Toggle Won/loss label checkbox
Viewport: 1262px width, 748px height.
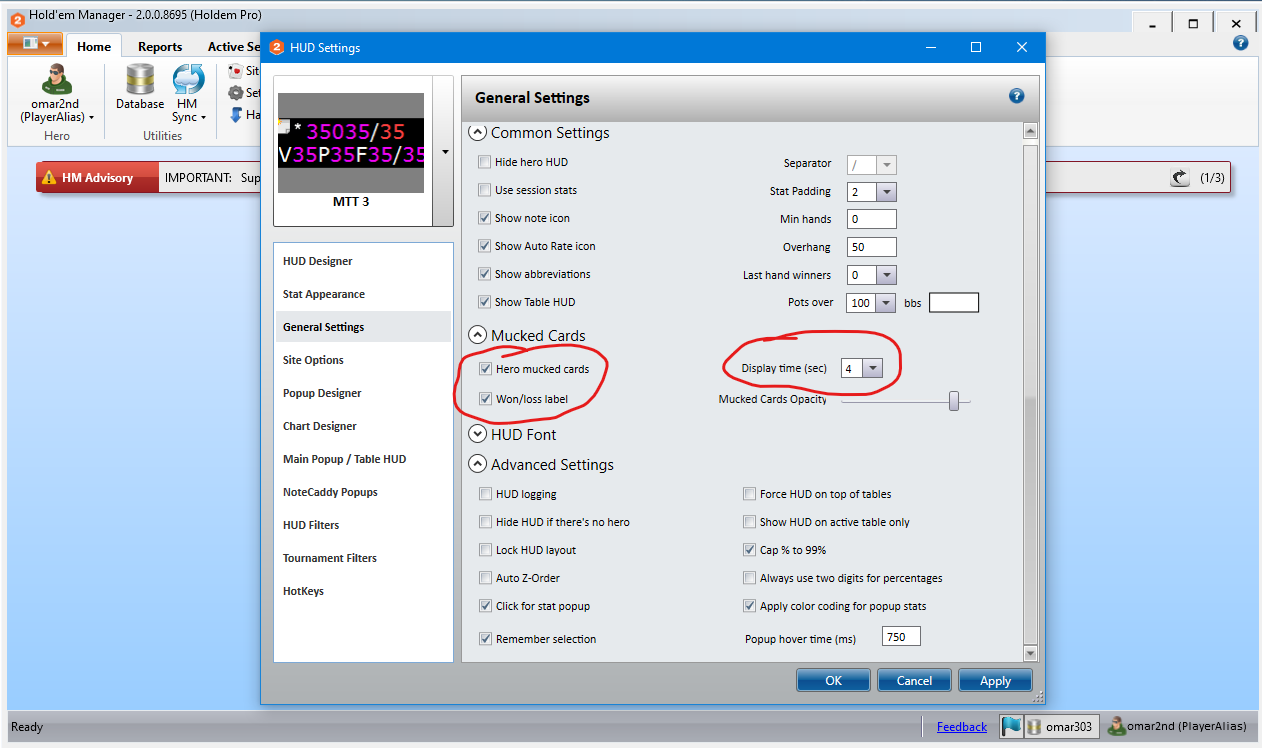click(x=486, y=399)
